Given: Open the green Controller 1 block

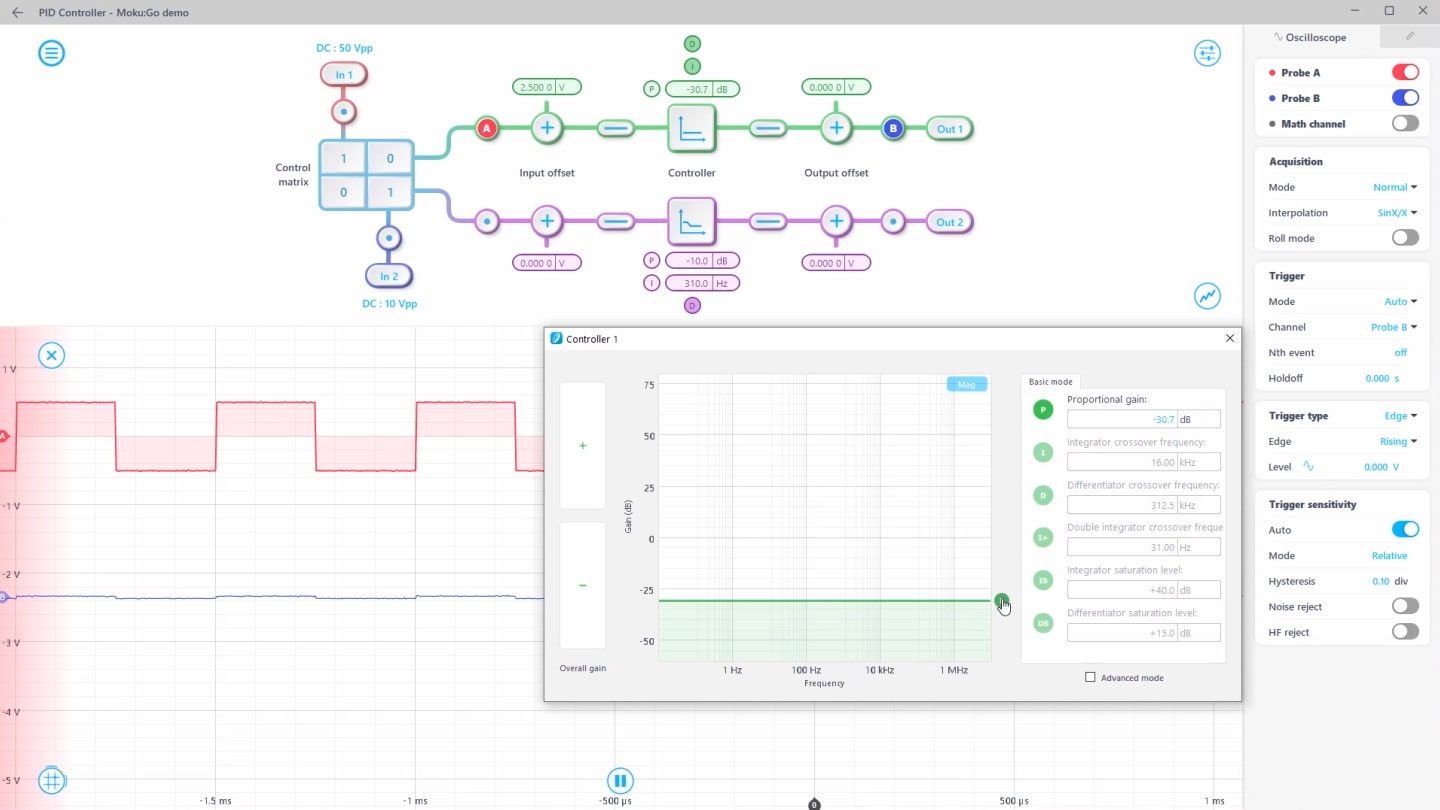Looking at the screenshot, I should click(x=691, y=128).
